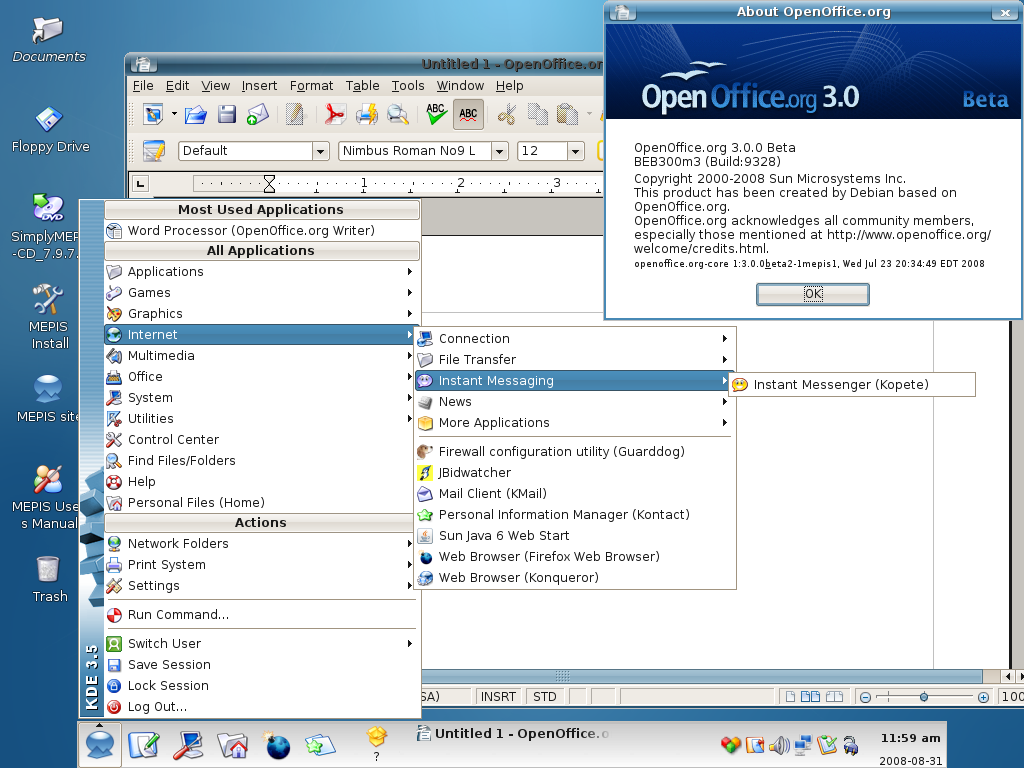This screenshot has height=768, width=1024.
Task: Toggle AutoSpellcheck ABC button
Action: point(468,114)
